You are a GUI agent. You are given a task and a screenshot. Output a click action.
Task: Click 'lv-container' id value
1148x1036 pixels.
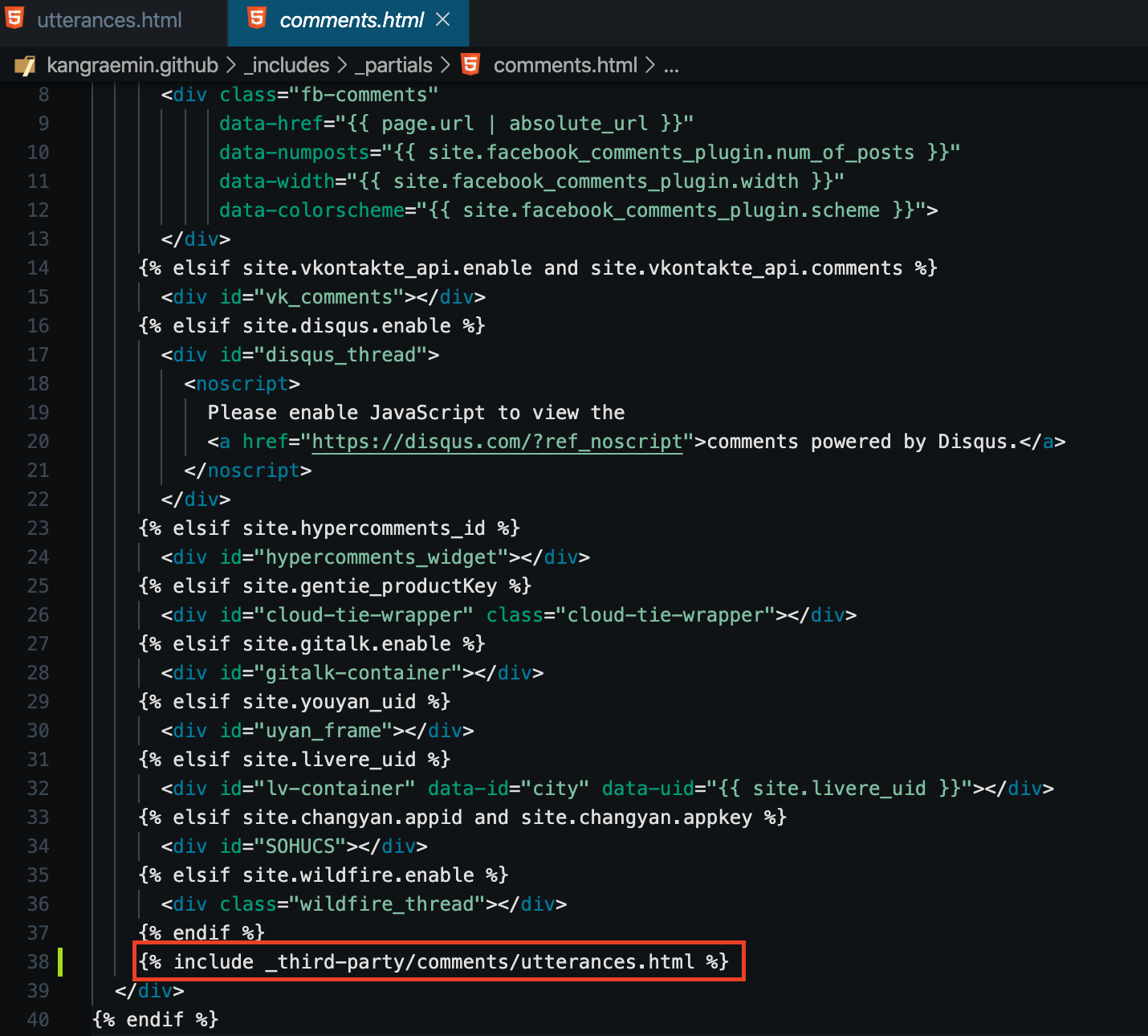[335, 789]
